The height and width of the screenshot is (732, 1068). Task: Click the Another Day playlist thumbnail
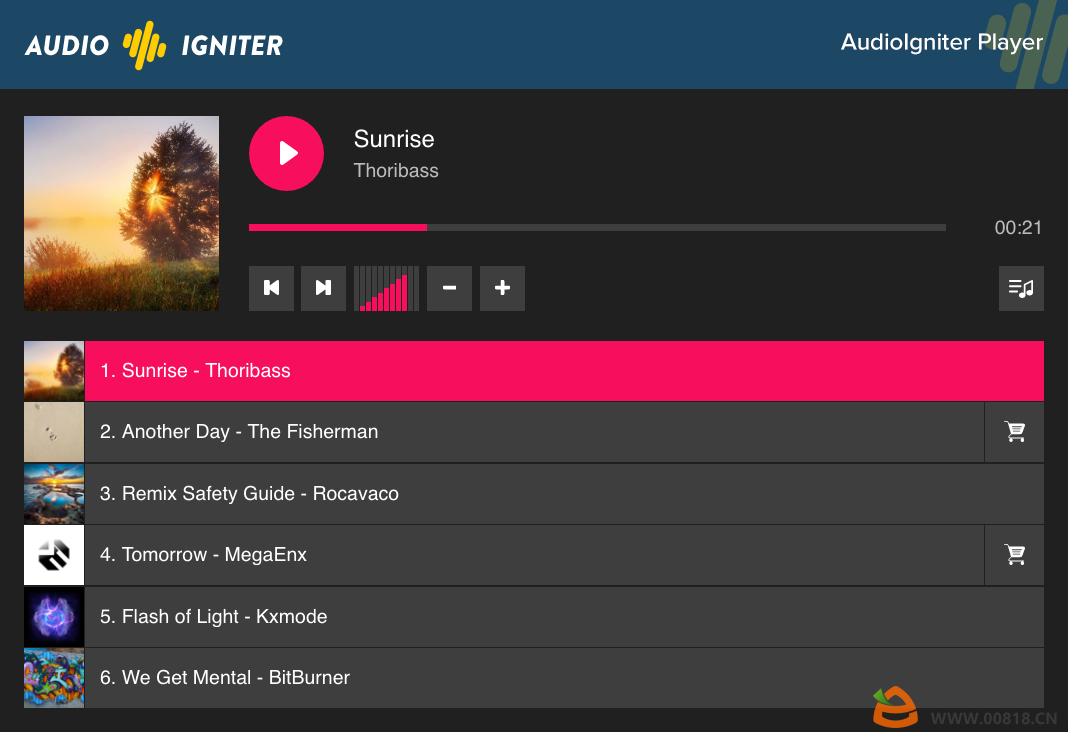point(54,432)
